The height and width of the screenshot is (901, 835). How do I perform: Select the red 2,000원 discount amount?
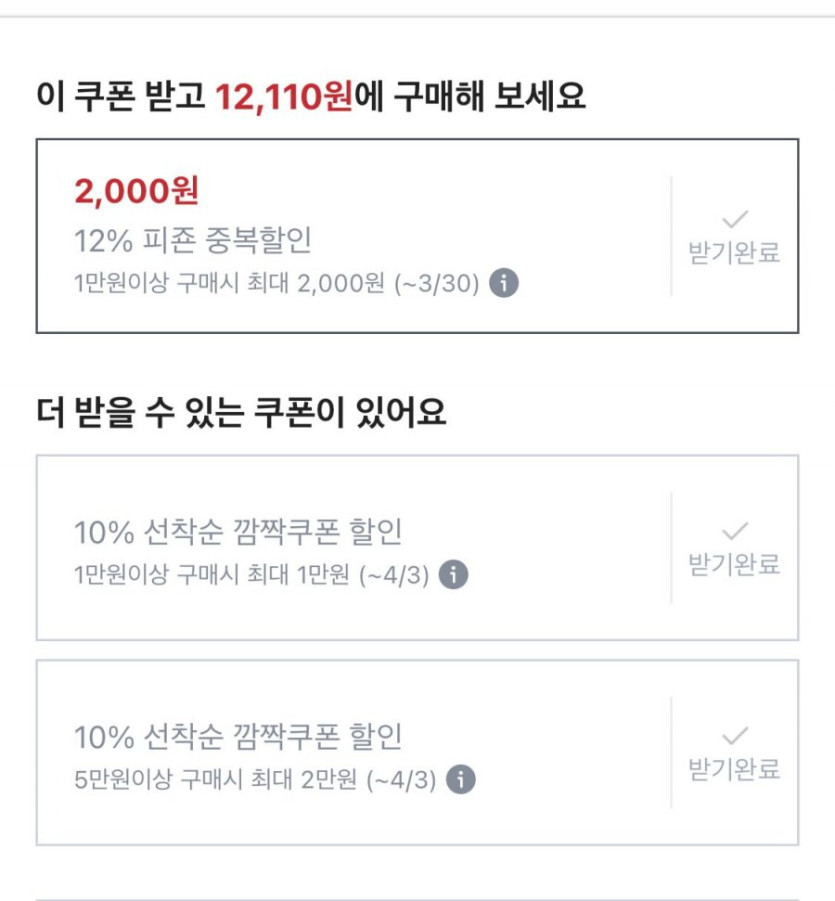(137, 189)
